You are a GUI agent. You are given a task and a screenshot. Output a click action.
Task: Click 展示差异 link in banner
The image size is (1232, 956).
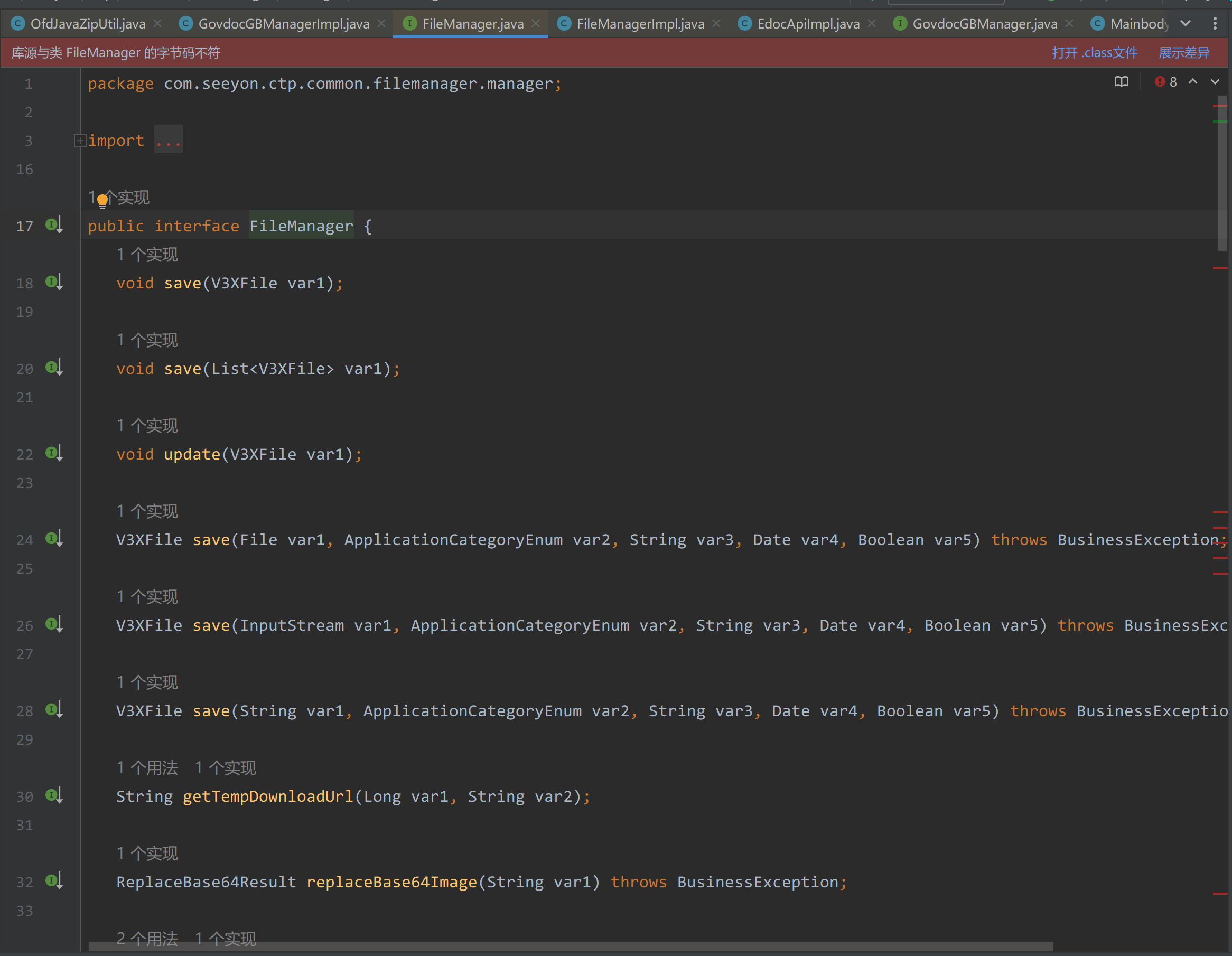click(x=1183, y=53)
